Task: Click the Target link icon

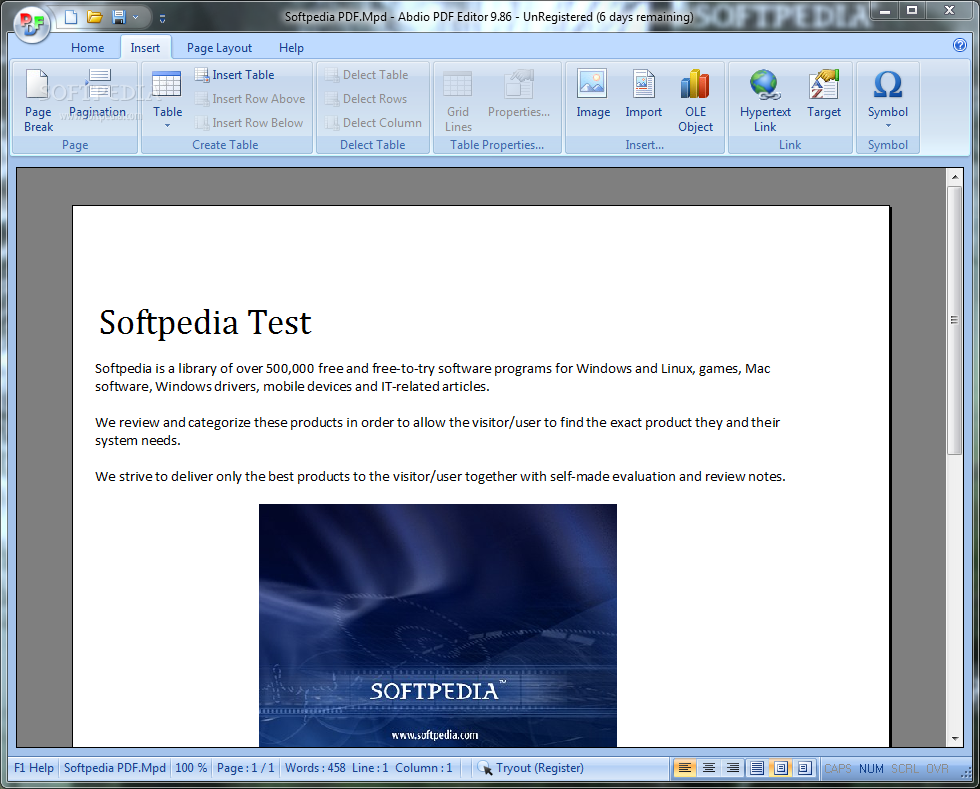Action: coord(824,94)
